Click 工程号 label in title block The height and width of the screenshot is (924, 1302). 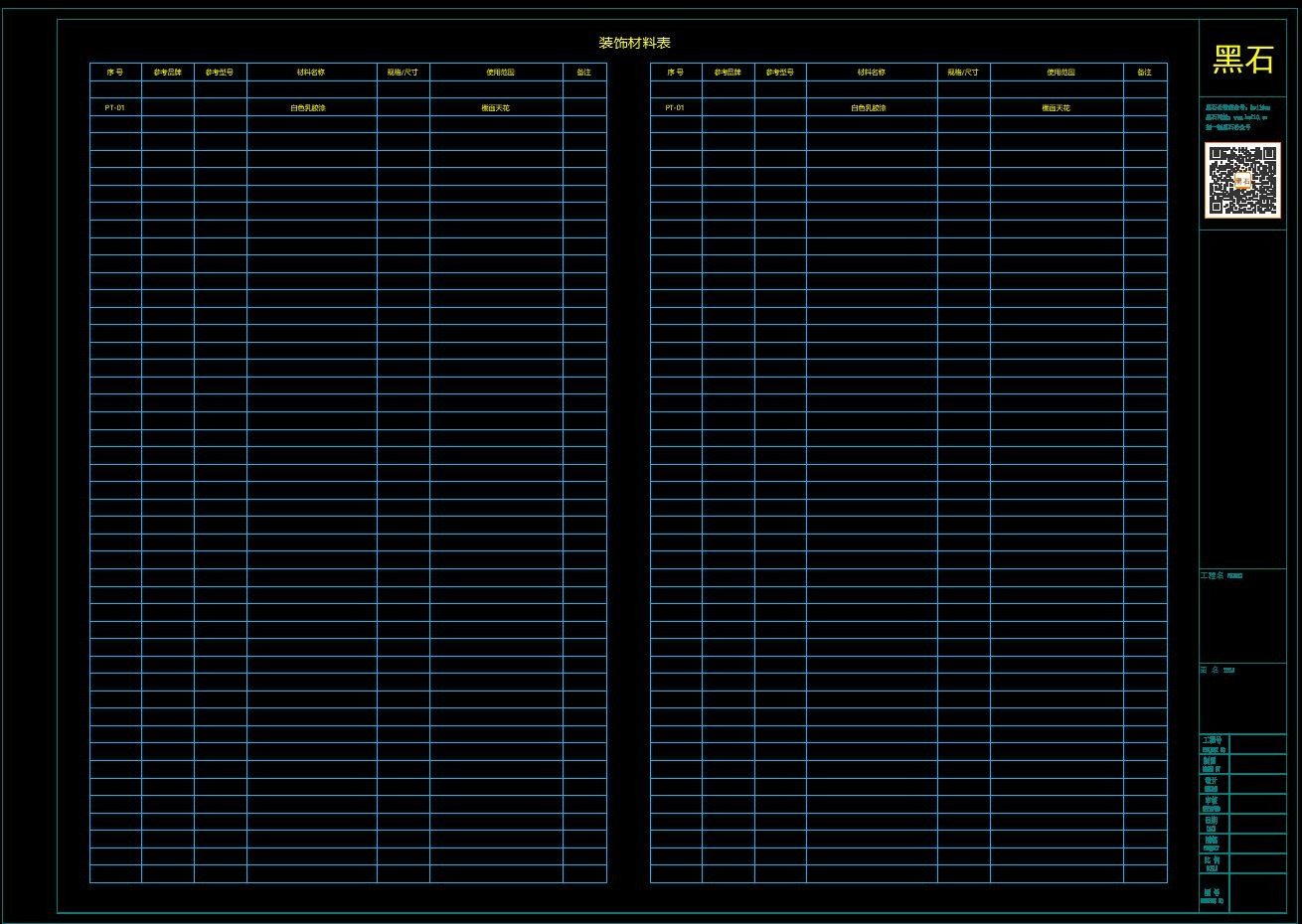pyautogui.click(x=1211, y=740)
